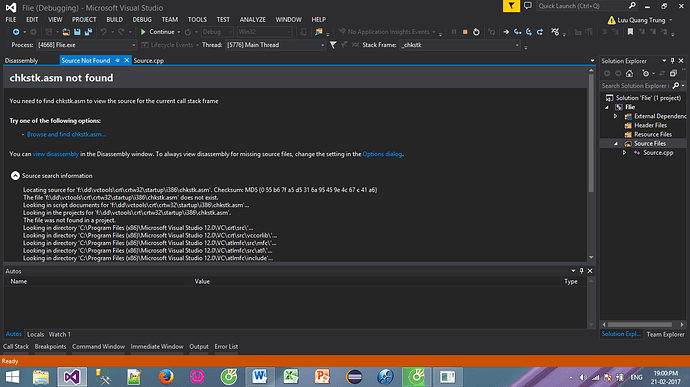Click the pending changes filter icon in Solution Explorer
690x387 pixels.
tap(645, 73)
